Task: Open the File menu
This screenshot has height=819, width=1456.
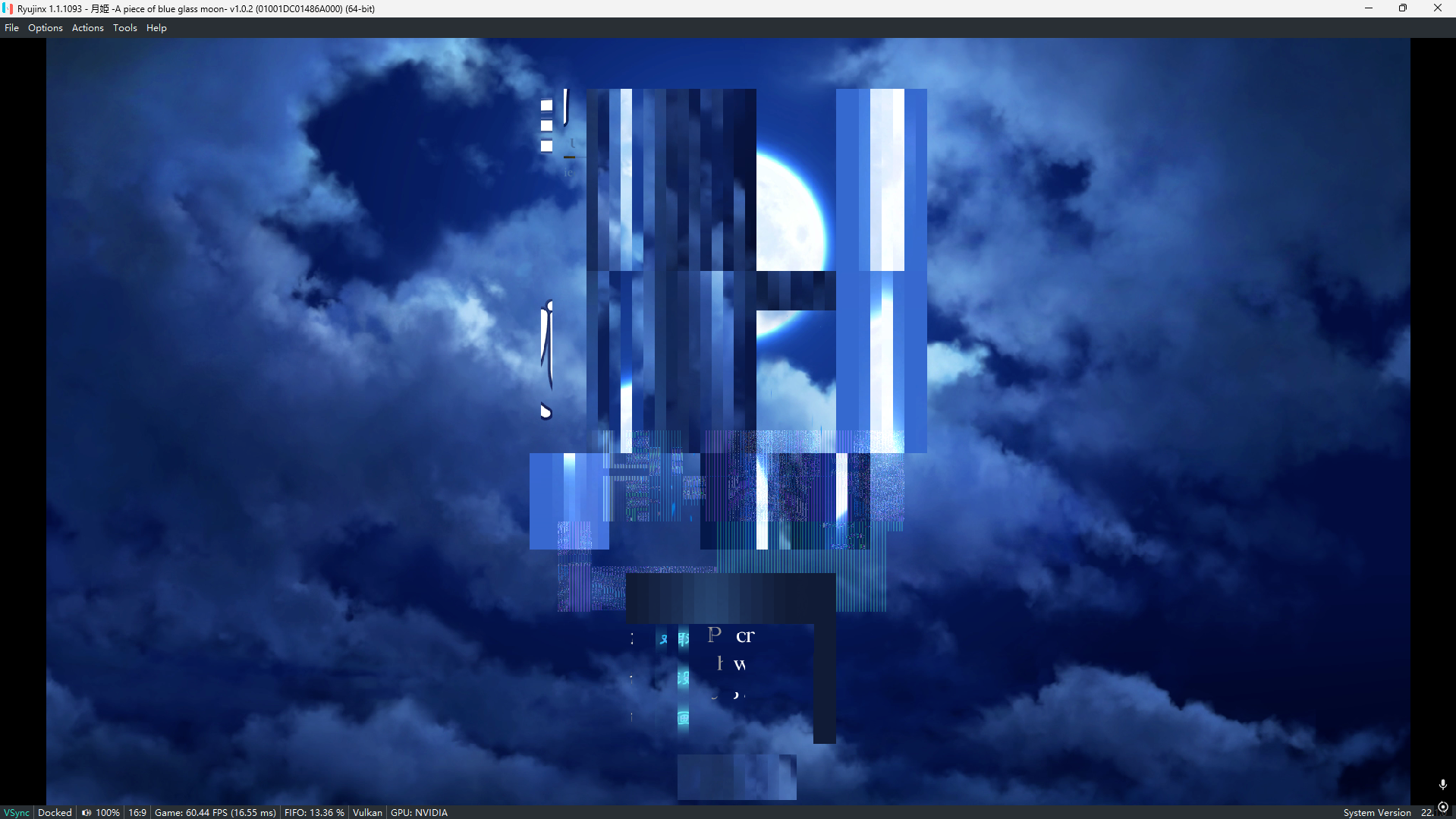Action: click(11, 28)
